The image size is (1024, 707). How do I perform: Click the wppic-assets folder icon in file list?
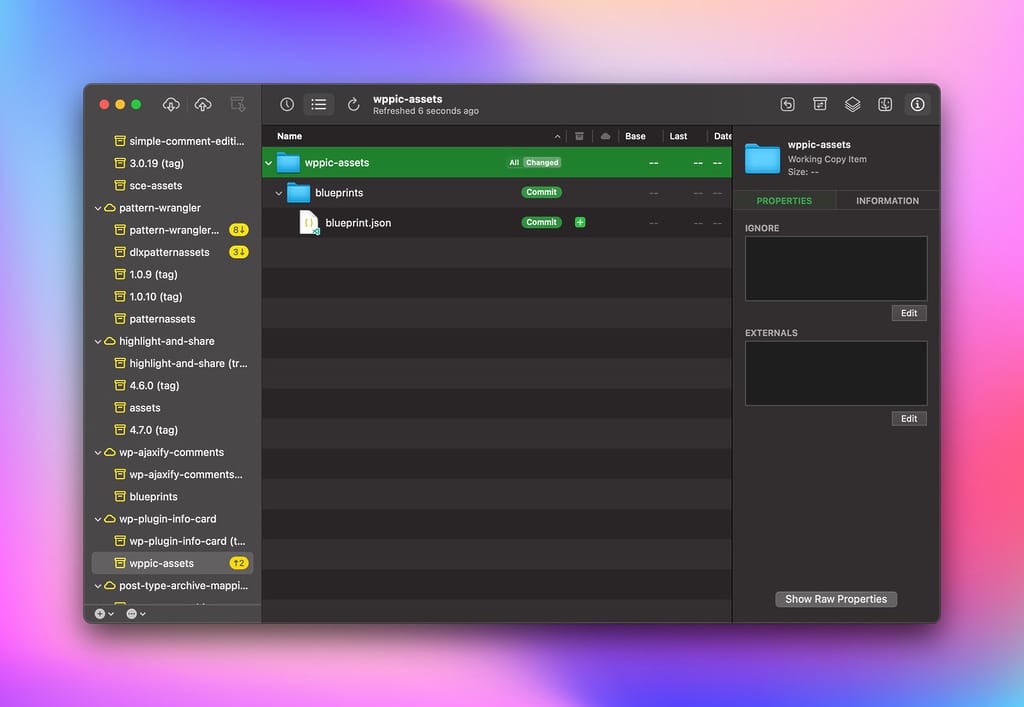pyautogui.click(x=288, y=163)
